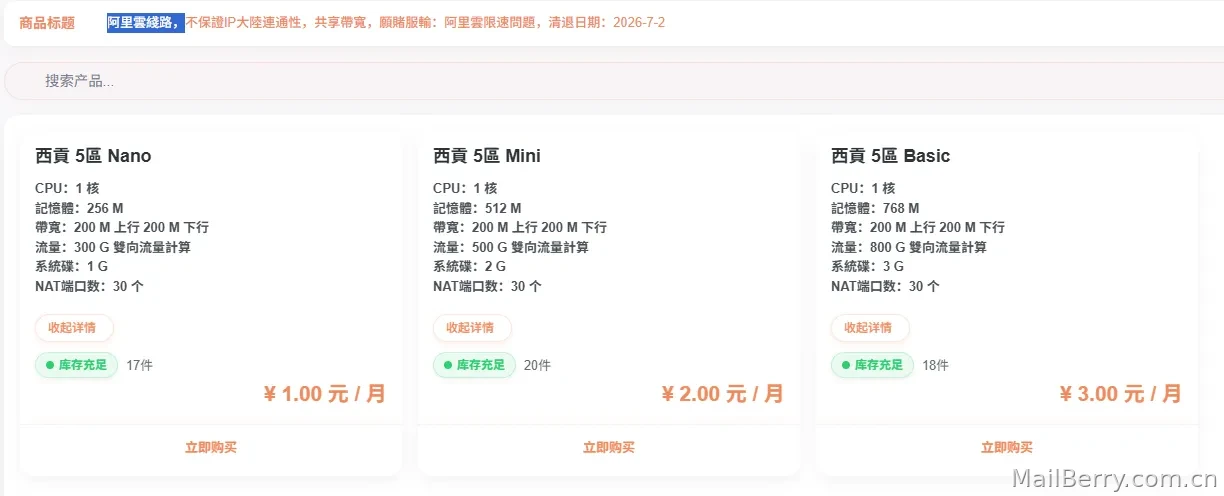
Task: Click the 記憶體: 768 M line
Action: 875,209
